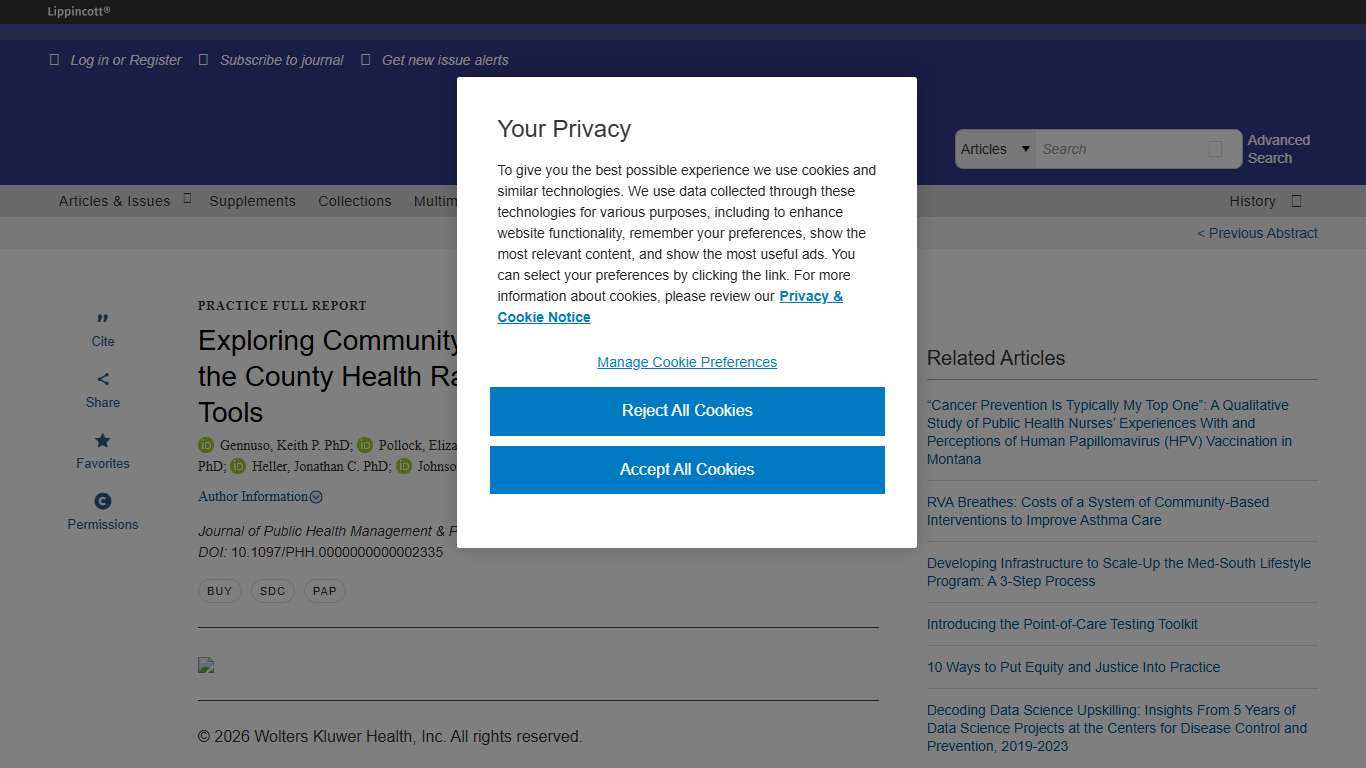Open the Collections menu item
The width and height of the screenshot is (1366, 768).
(355, 201)
